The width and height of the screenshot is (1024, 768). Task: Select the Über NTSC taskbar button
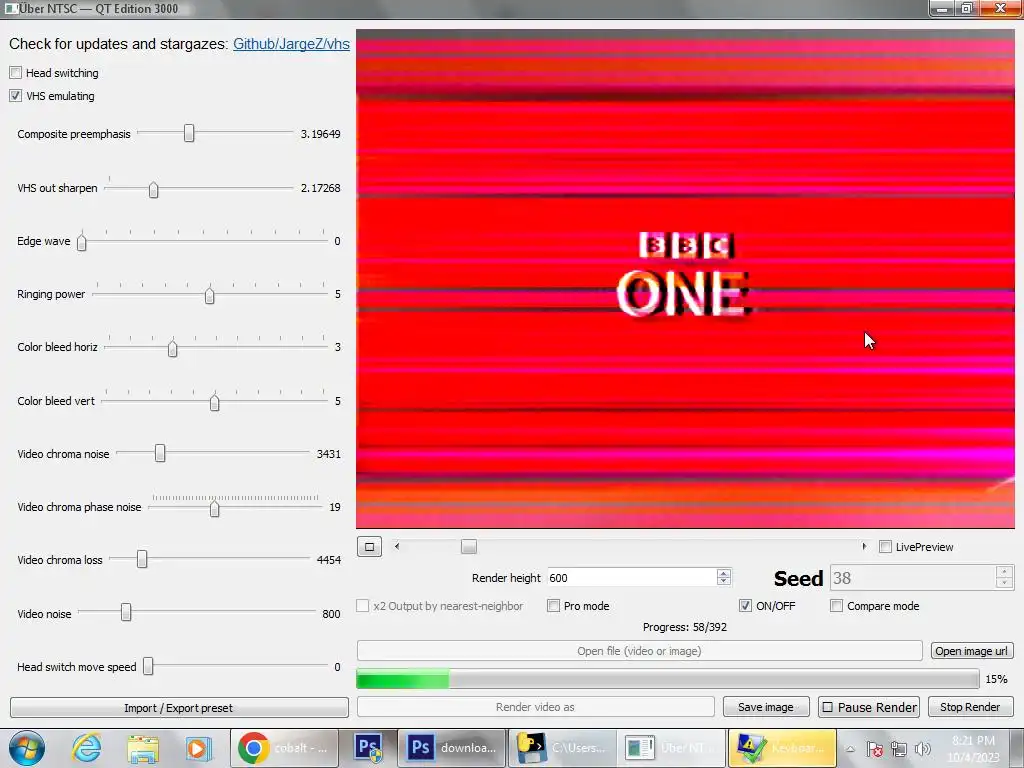[672, 748]
